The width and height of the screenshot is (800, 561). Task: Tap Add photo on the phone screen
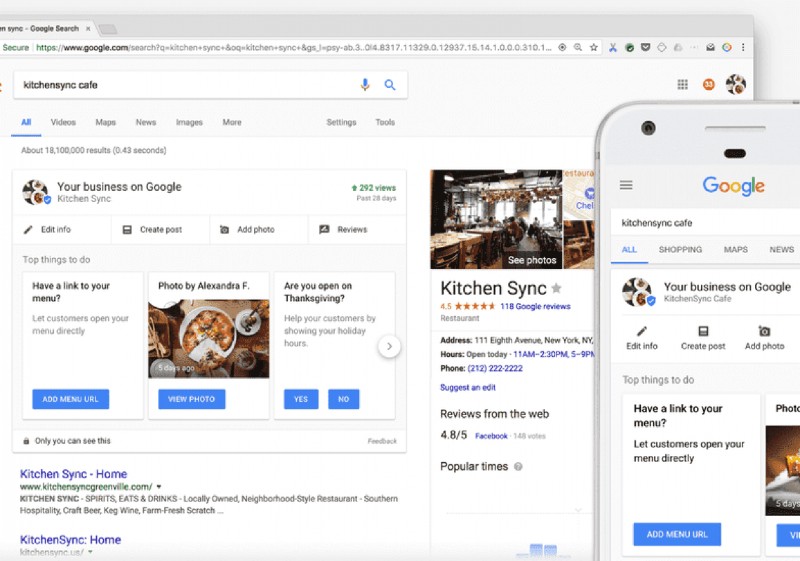(x=764, y=338)
